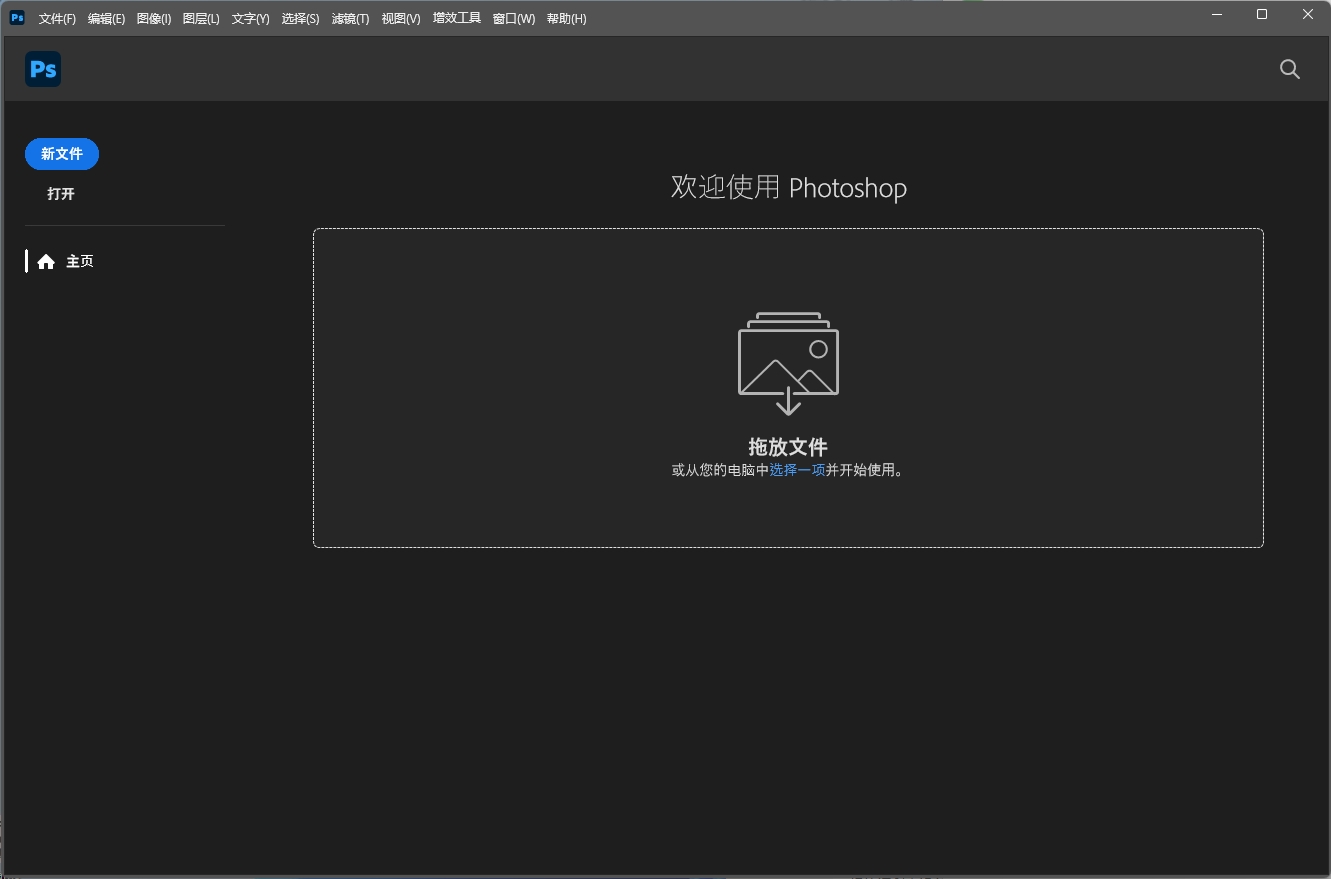Open the 增效工具 (Plugins) menu
Image resolution: width=1331 pixels, height=879 pixels.
click(456, 18)
